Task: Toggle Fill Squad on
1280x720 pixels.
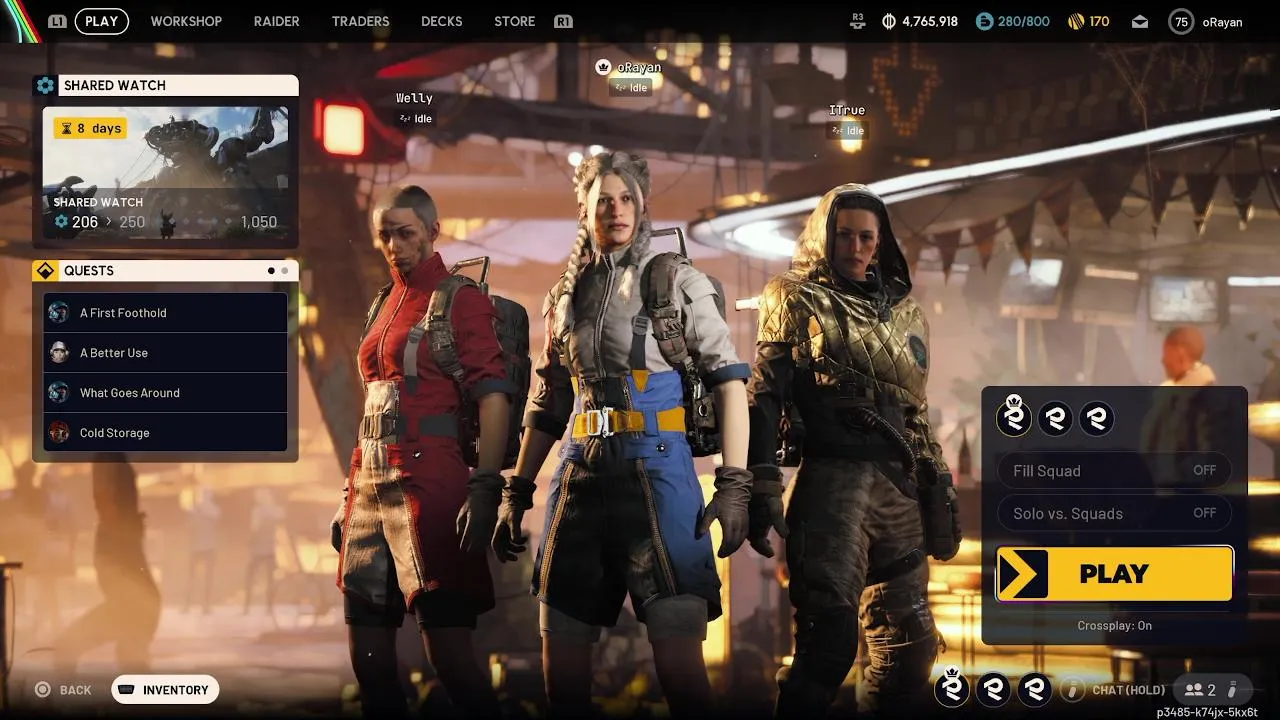Action: [x=1114, y=470]
